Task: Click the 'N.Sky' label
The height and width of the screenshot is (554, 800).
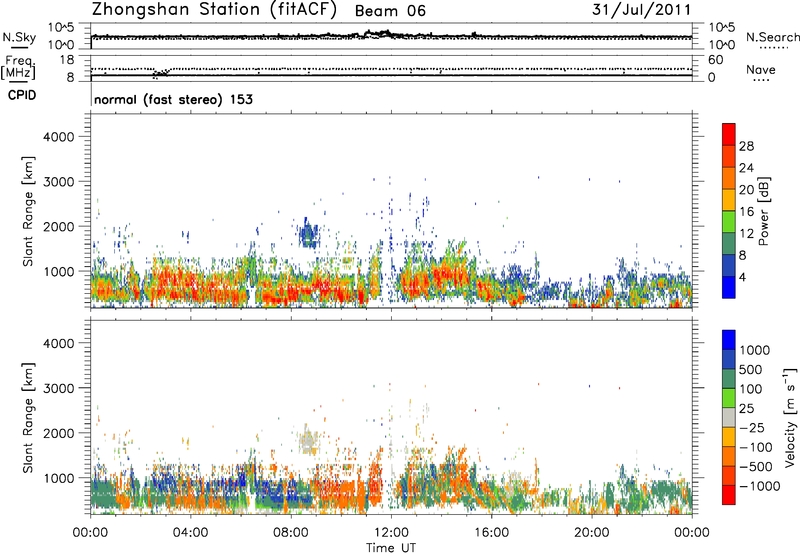Action: 19,37
